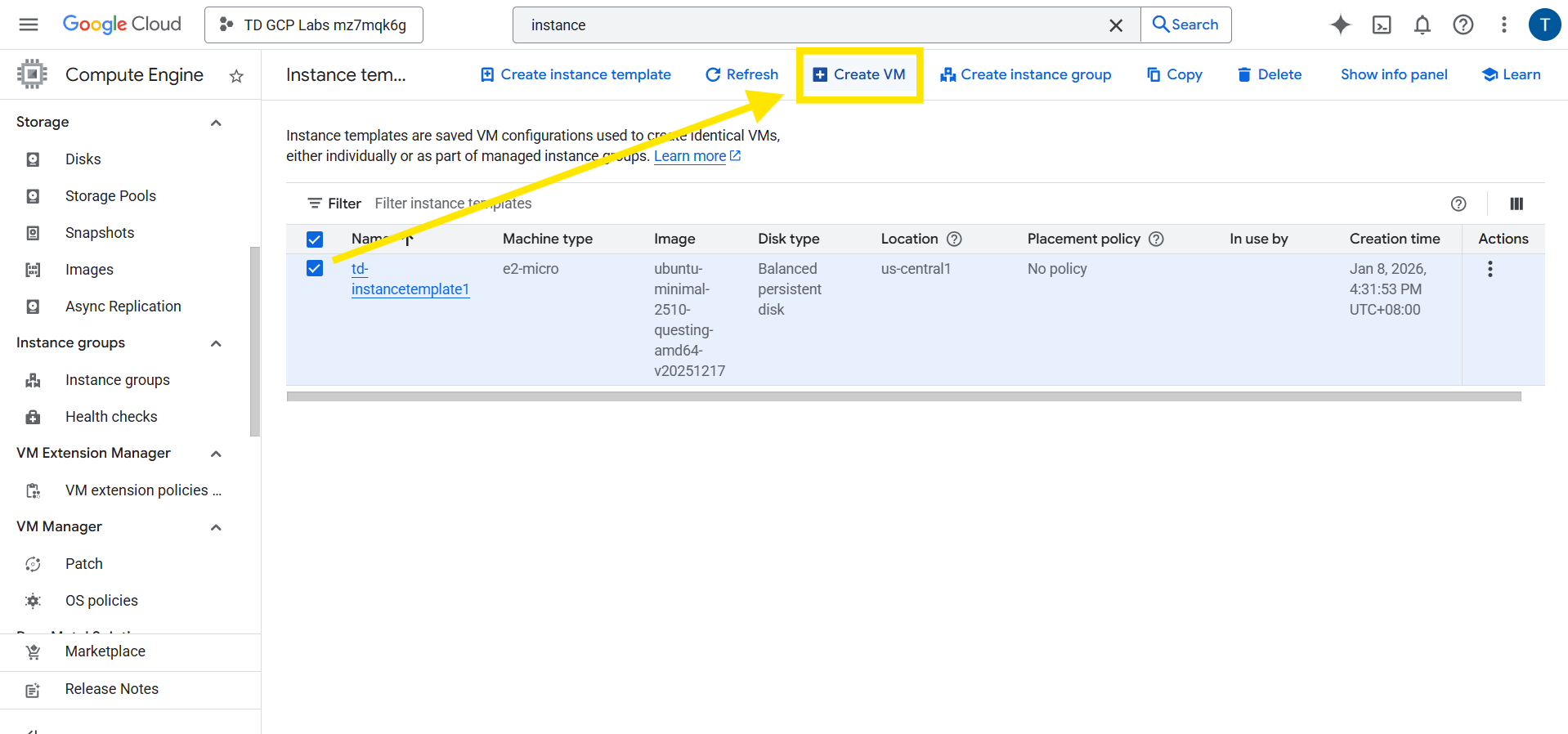This screenshot has width=1568, height=734.
Task: Go to Snapshots in the sidebar
Action: tap(99, 233)
